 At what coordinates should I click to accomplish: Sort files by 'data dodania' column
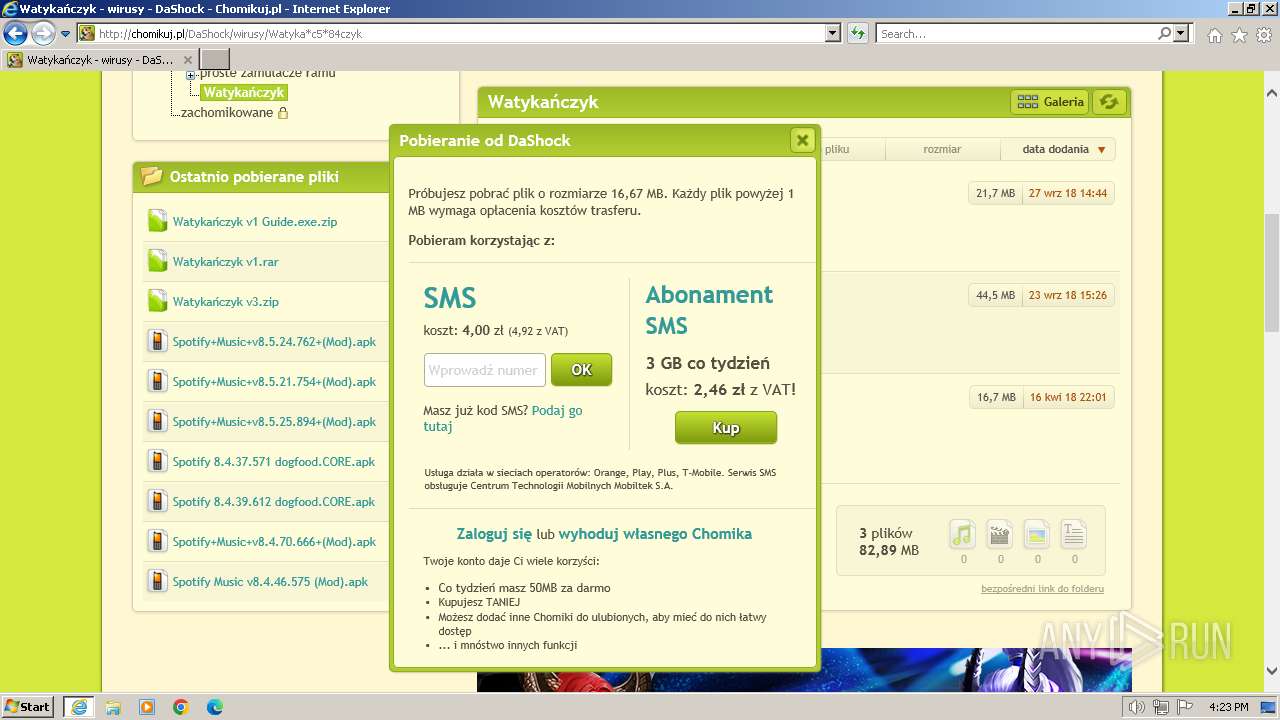point(1058,149)
